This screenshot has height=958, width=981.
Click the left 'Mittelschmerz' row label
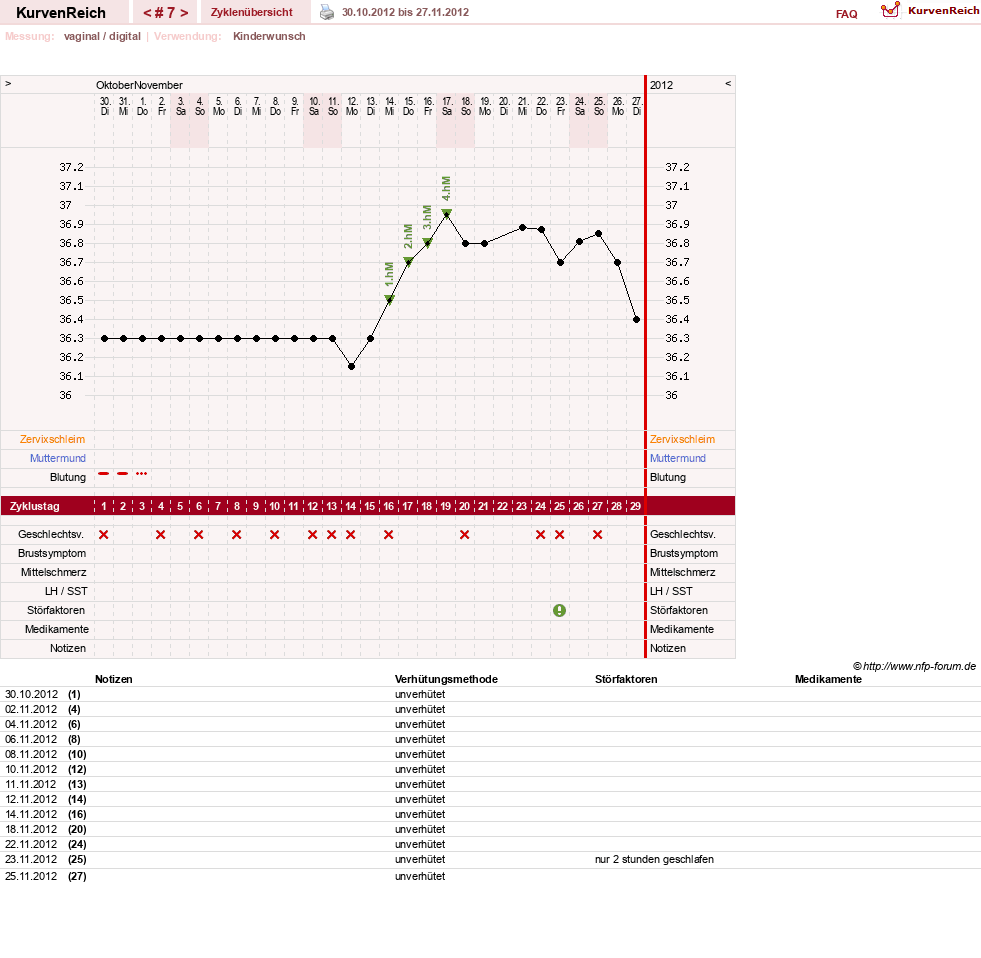point(54,572)
